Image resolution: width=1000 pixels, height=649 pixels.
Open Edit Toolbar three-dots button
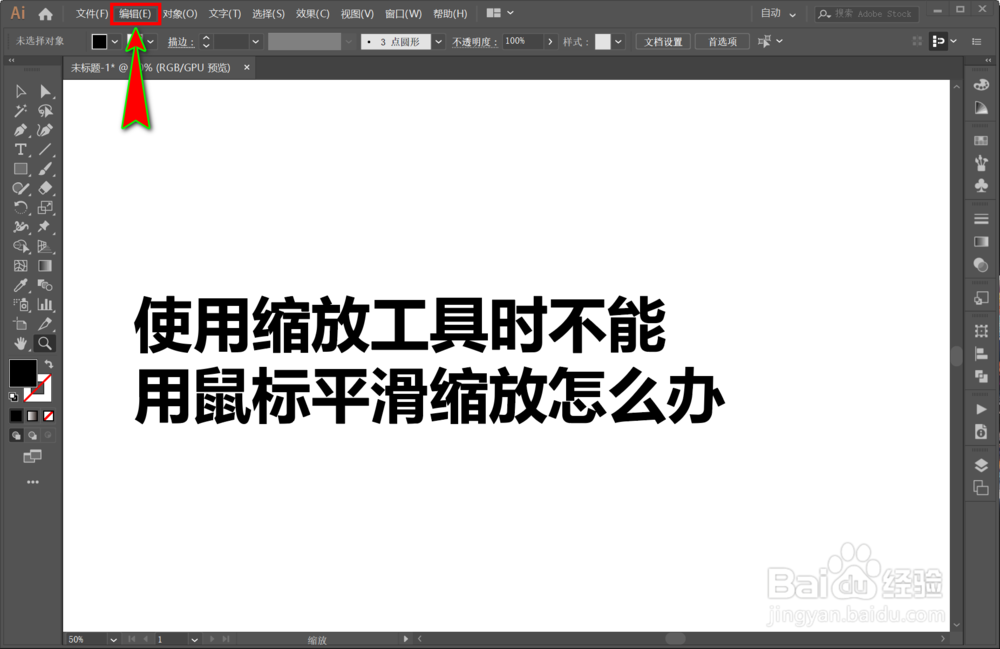(33, 482)
